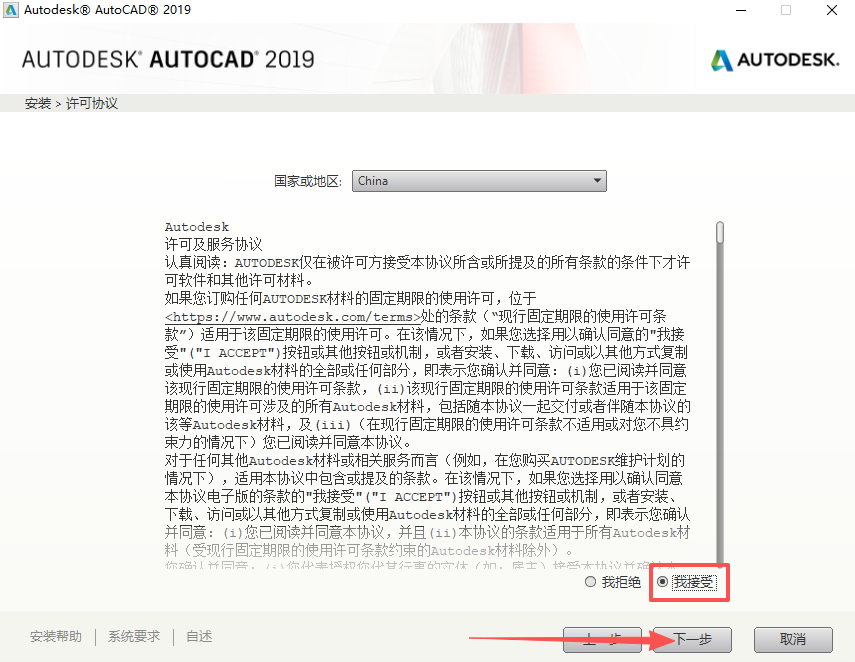Select the 我接受 (I accept) radio button
Screen dimensions: 855x662
662,582
